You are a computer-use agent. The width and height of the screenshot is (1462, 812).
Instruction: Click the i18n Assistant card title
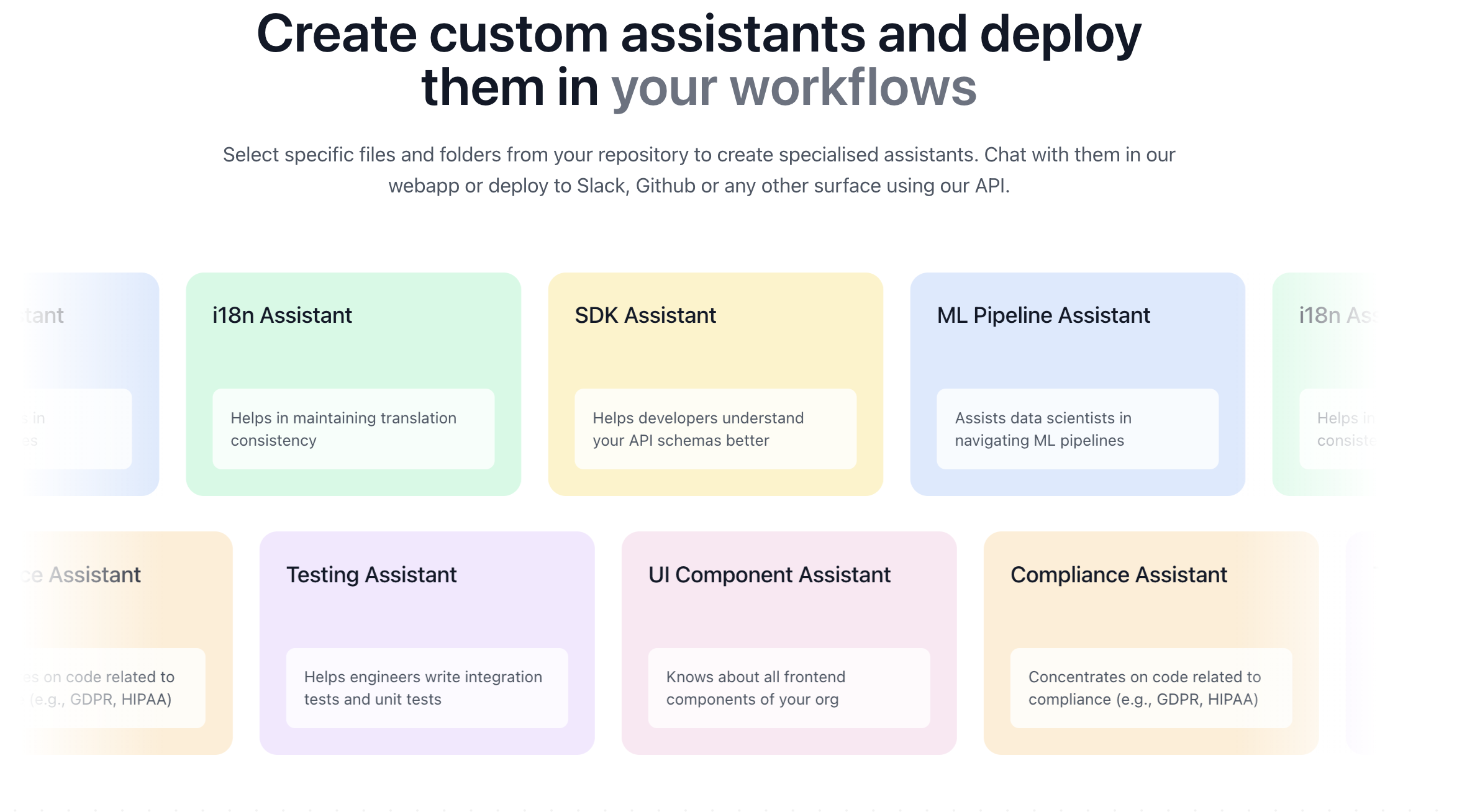click(x=282, y=315)
